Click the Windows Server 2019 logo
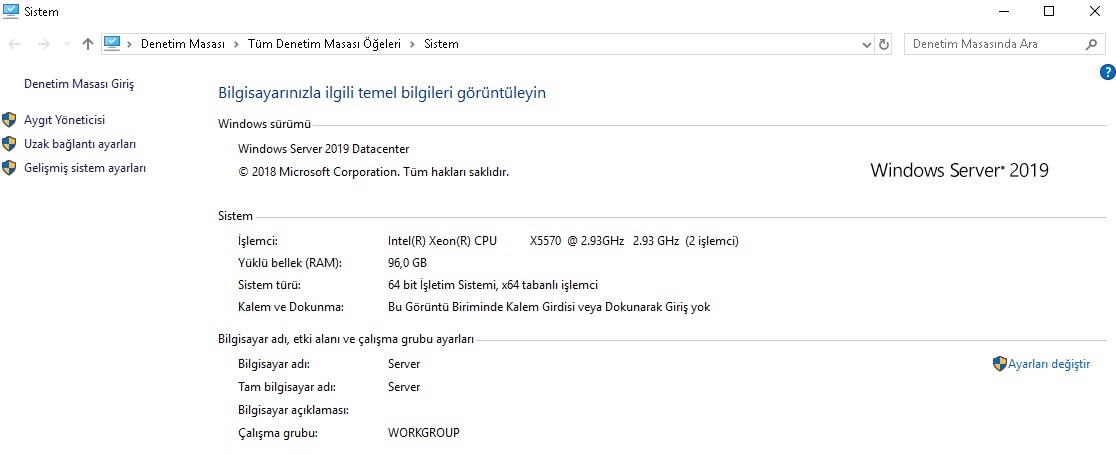 (959, 170)
